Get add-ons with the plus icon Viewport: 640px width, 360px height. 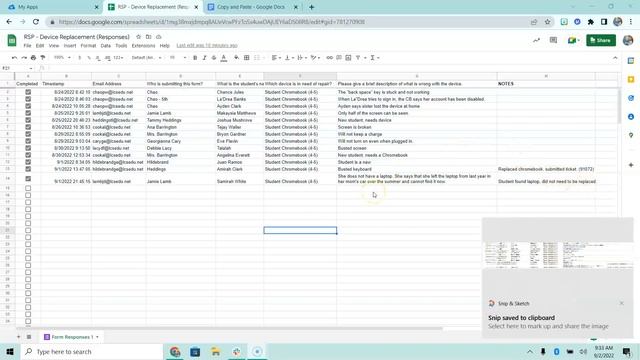point(631,165)
